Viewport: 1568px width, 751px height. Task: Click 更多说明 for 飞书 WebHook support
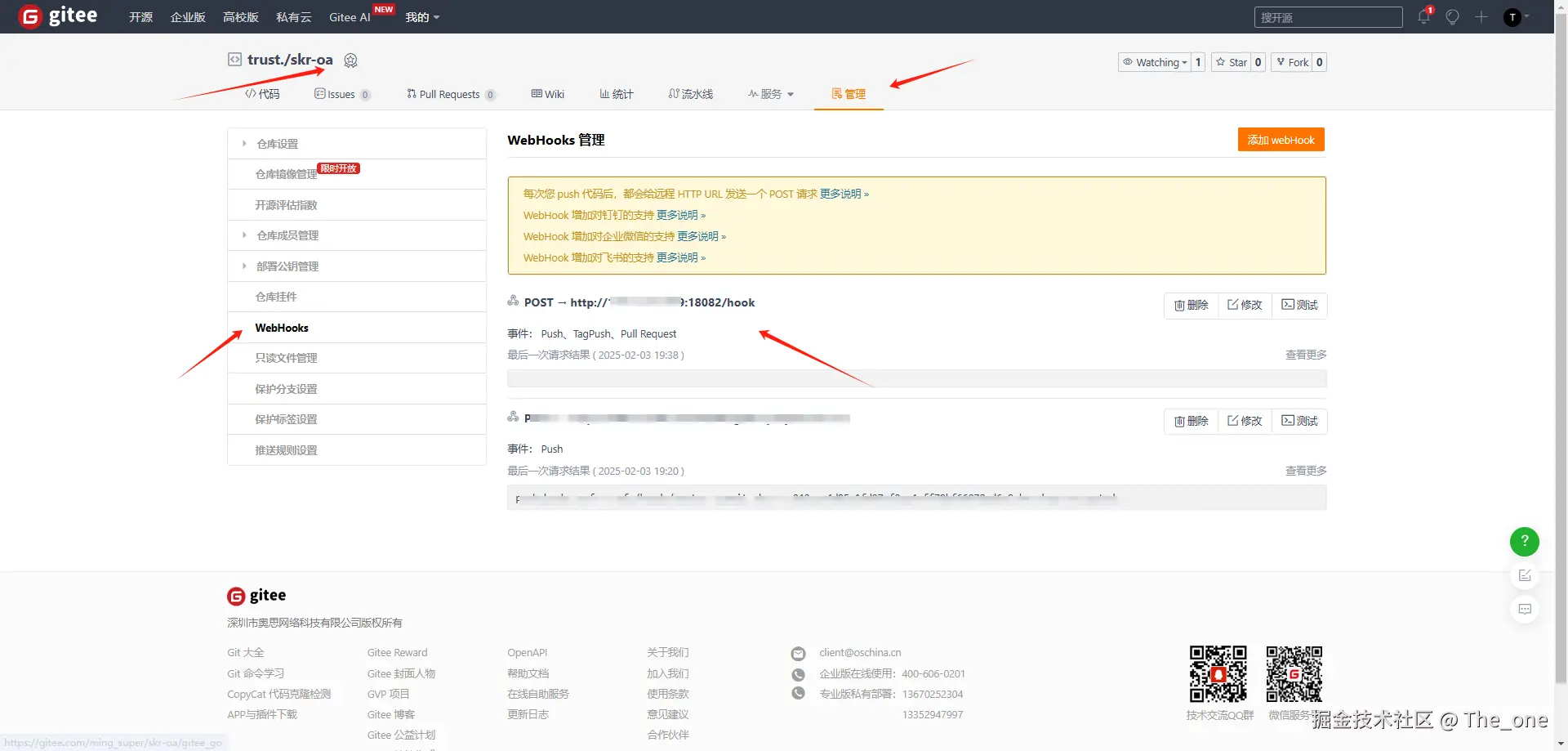pos(680,257)
